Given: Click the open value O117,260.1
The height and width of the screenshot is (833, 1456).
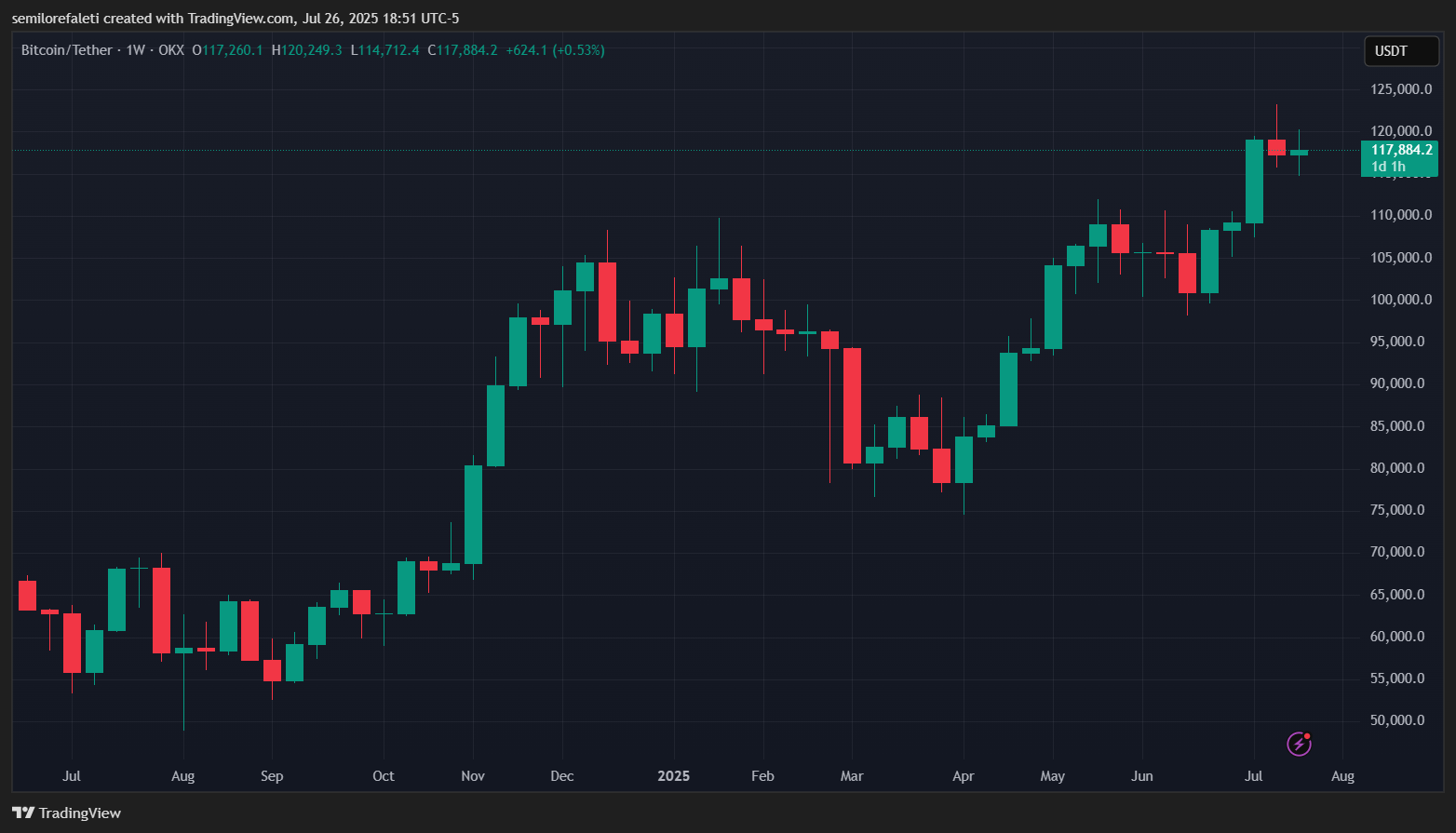Looking at the screenshot, I should coord(227,50).
